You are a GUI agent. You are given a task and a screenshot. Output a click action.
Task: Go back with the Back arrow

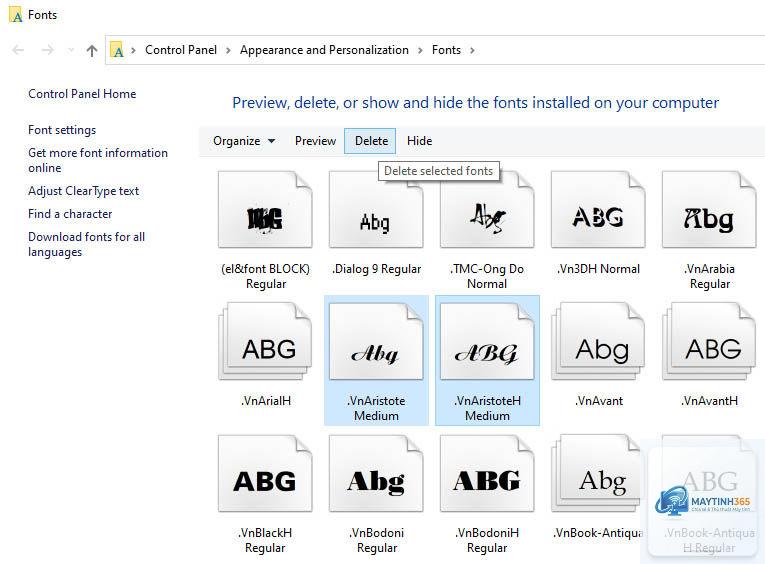coord(18,50)
